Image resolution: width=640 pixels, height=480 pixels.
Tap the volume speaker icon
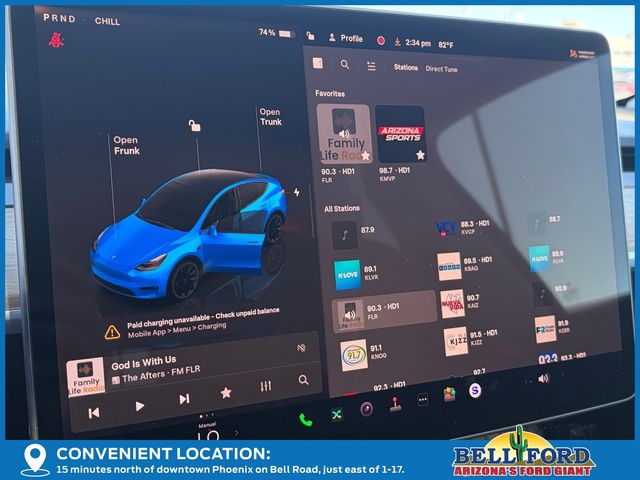(x=543, y=378)
